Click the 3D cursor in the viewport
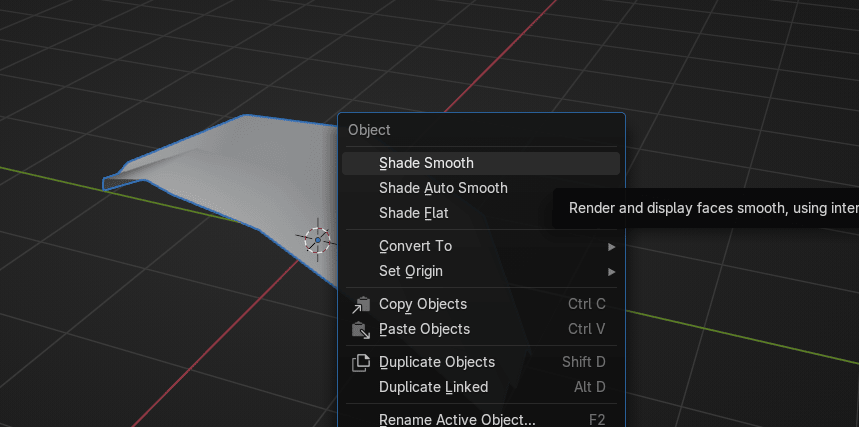This screenshot has height=427, width=859. 317,240
